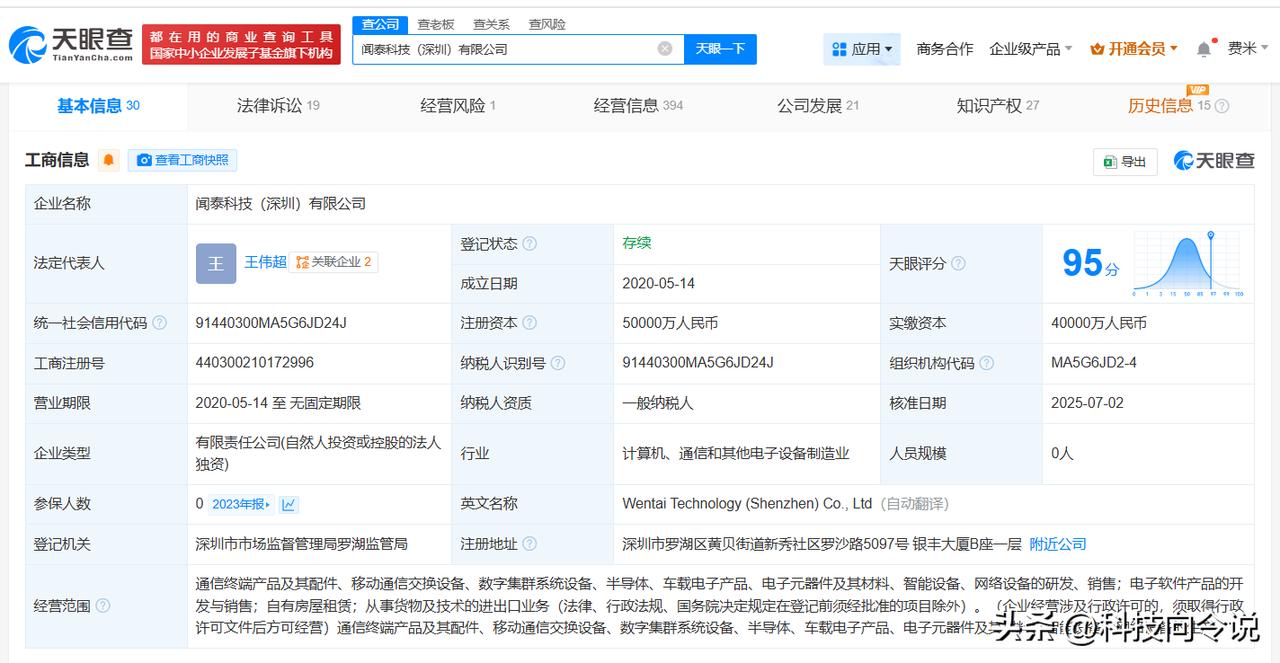Click the help icon next to 经营范围
The height and width of the screenshot is (663, 1280).
(x=103, y=606)
